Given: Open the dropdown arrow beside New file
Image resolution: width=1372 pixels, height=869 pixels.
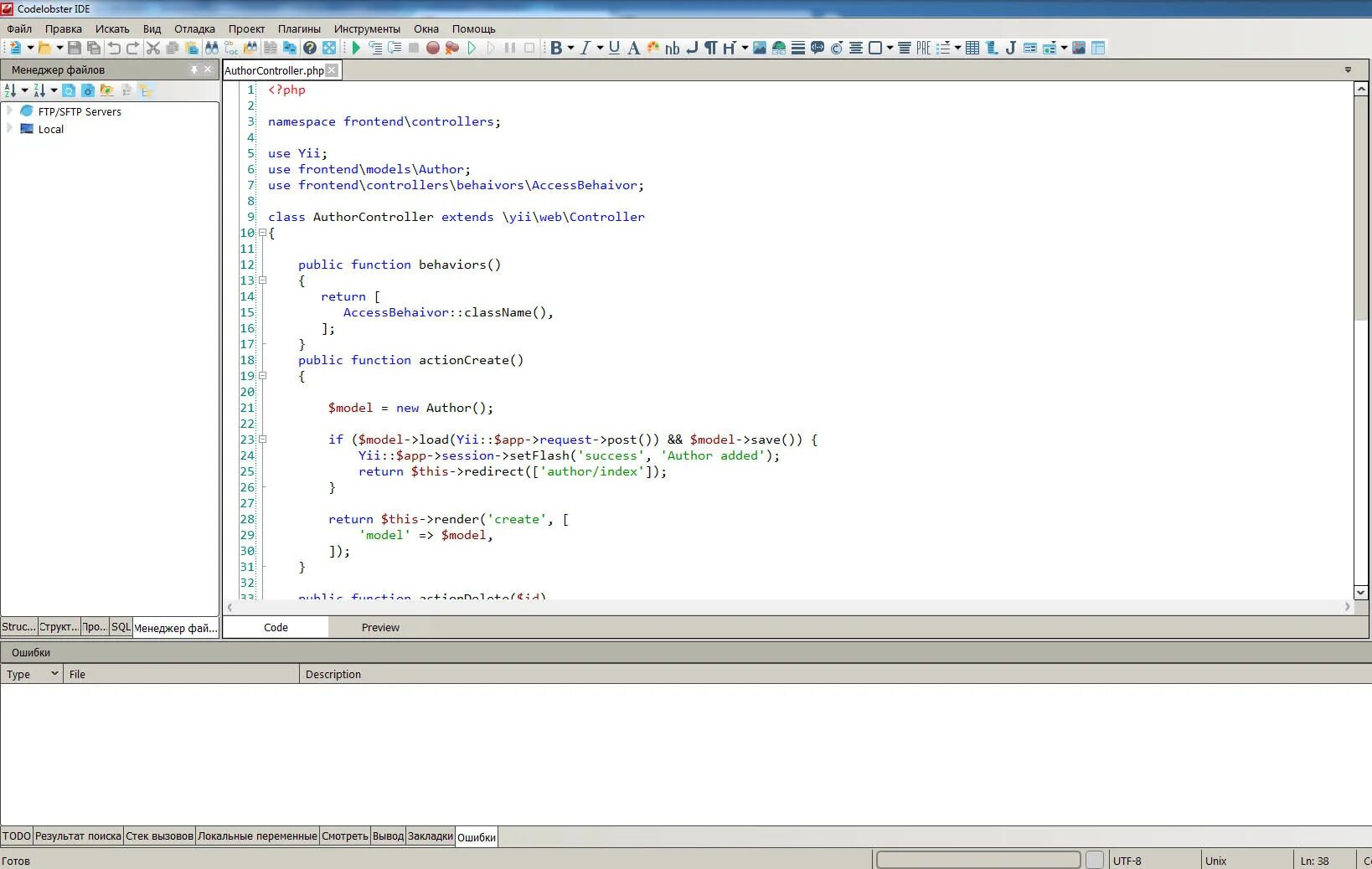Looking at the screenshot, I should point(30,48).
